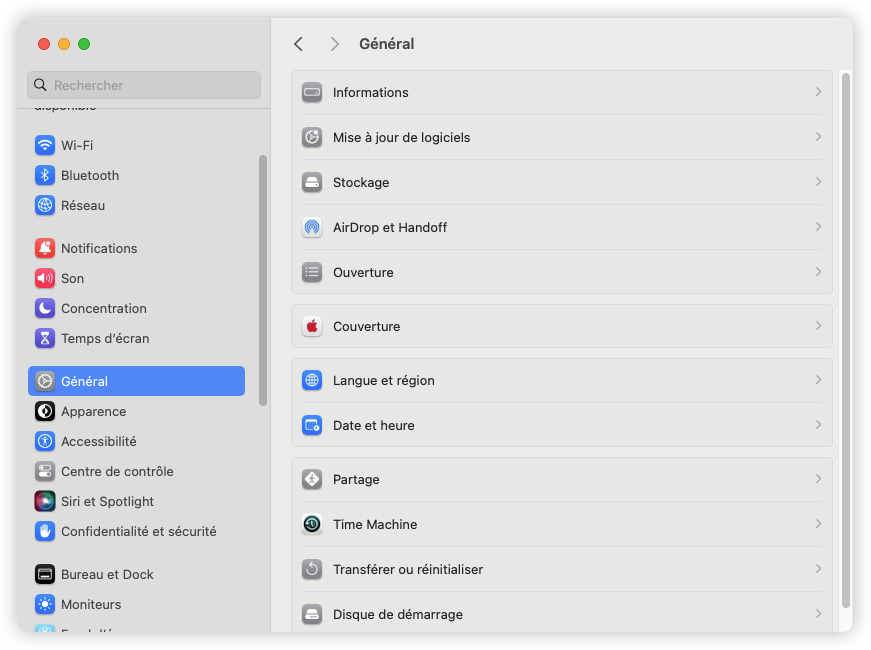Open Transférer ou réinitialiser label text

click(408, 569)
